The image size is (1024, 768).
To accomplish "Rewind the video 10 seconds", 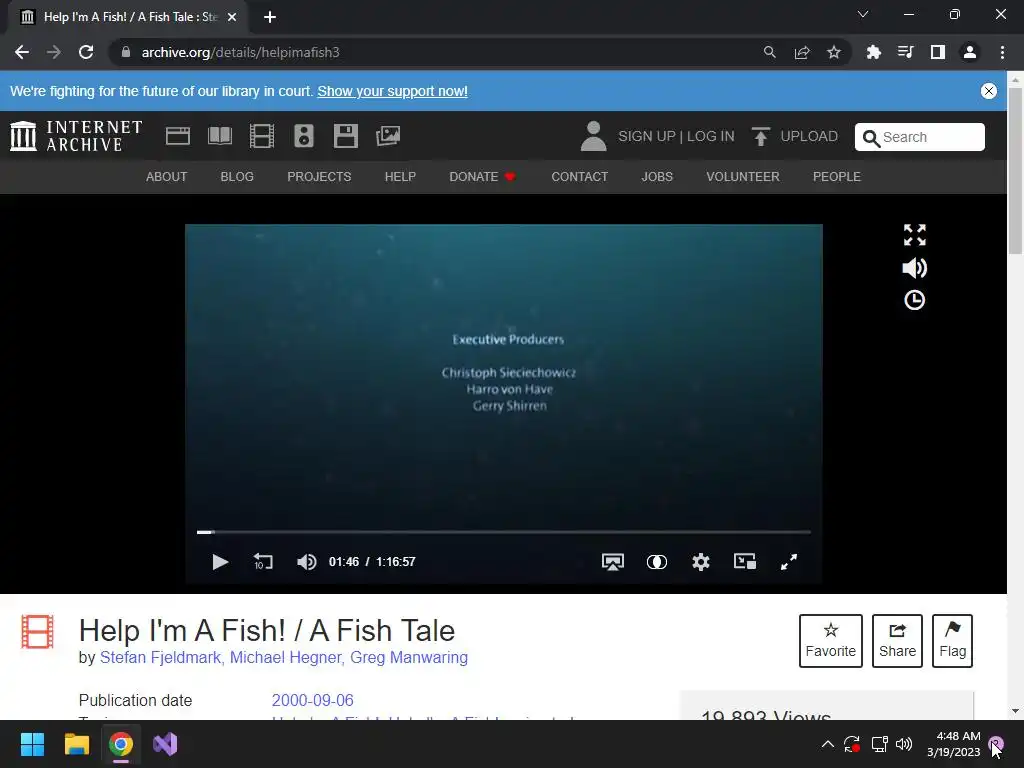I will click(x=263, y=562).
